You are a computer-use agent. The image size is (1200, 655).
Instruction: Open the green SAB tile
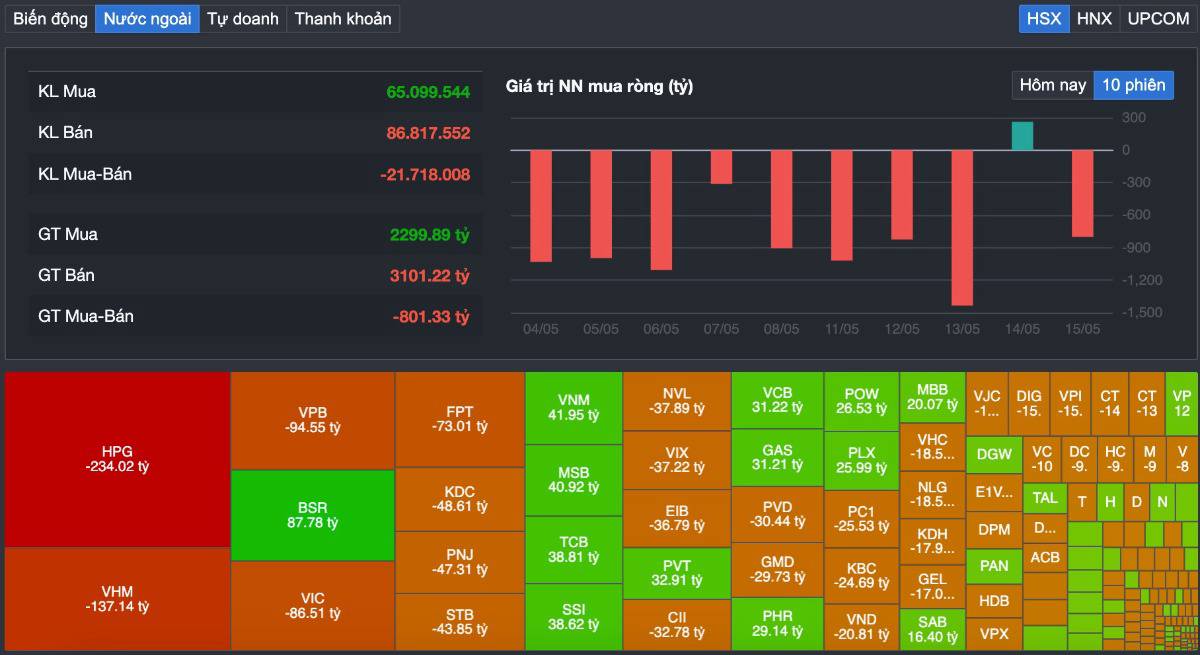932,629
